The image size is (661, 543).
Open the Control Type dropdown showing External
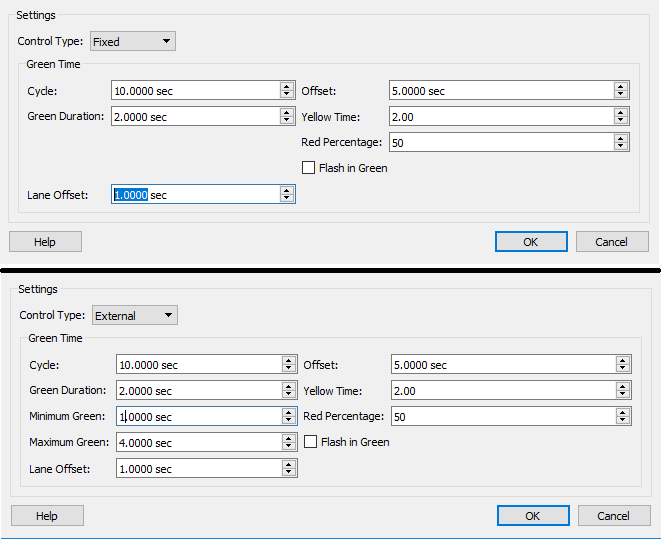point(135,316)
